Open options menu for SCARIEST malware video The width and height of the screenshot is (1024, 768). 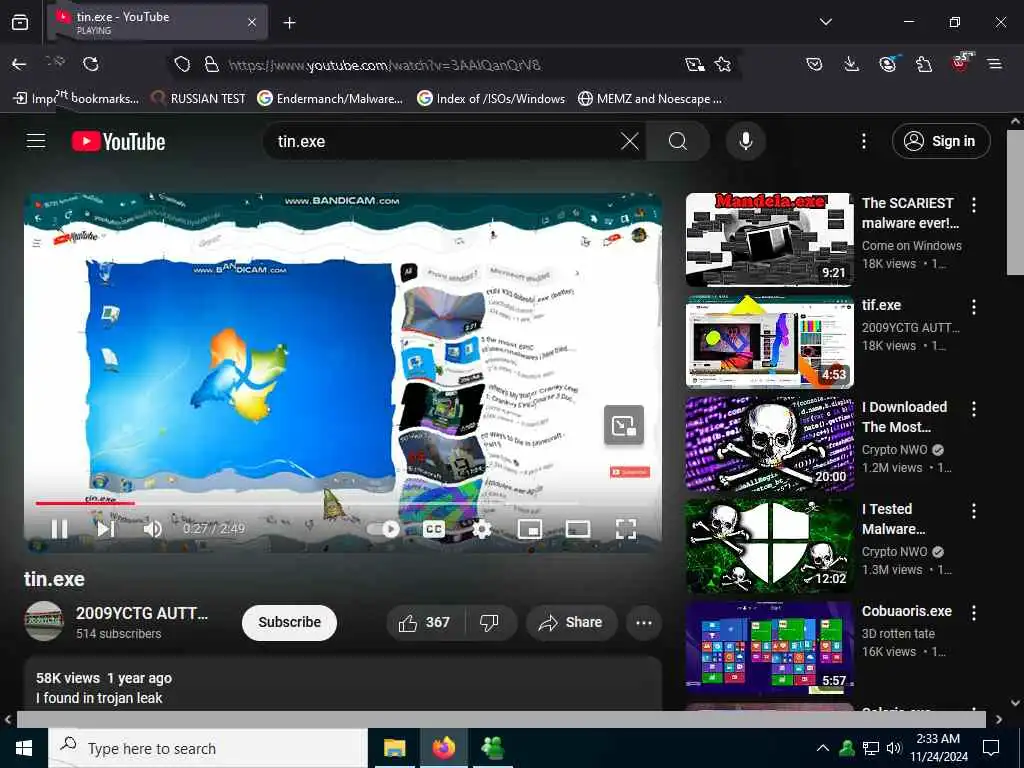point(974,205)
